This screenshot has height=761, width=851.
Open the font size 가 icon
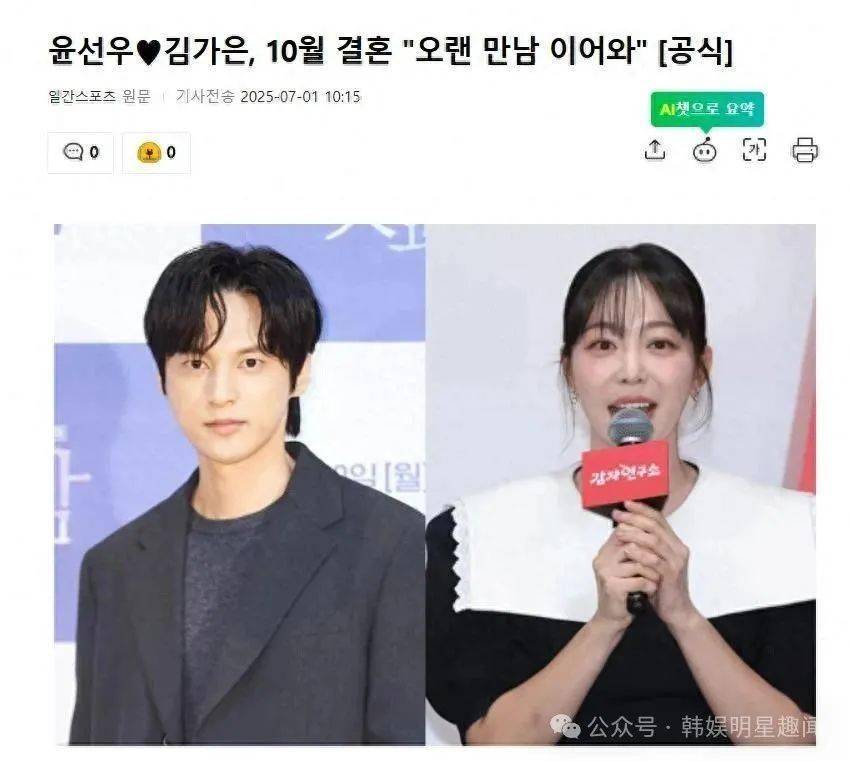point(754,150)
